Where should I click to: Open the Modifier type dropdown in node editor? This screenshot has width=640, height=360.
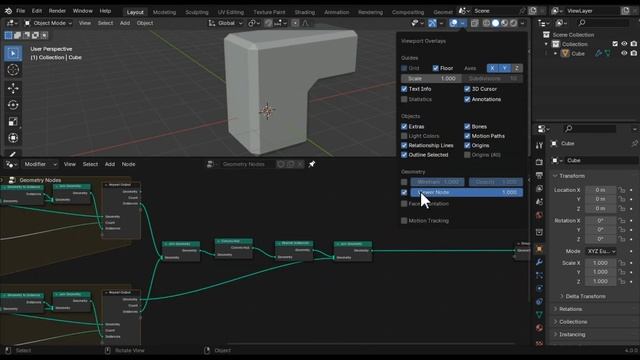point(40,164)
